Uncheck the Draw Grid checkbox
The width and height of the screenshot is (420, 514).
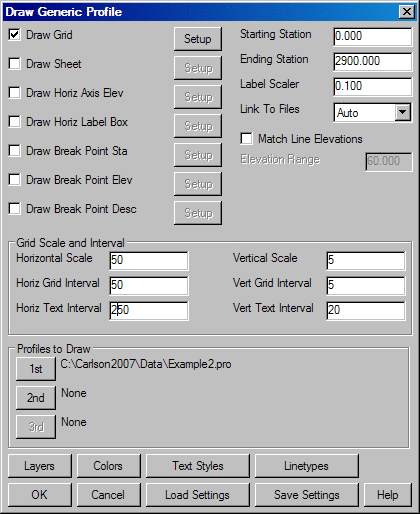click(x=14, y=35)
